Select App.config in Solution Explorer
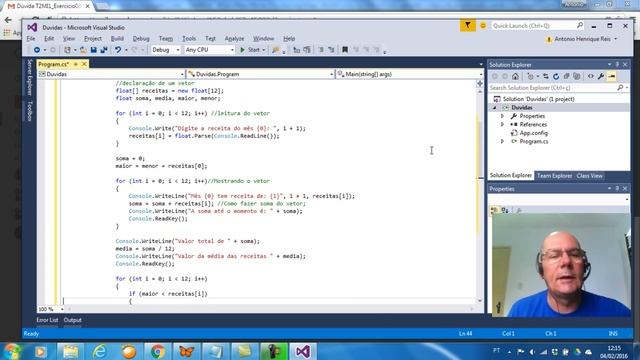 [x=533, y=133]
